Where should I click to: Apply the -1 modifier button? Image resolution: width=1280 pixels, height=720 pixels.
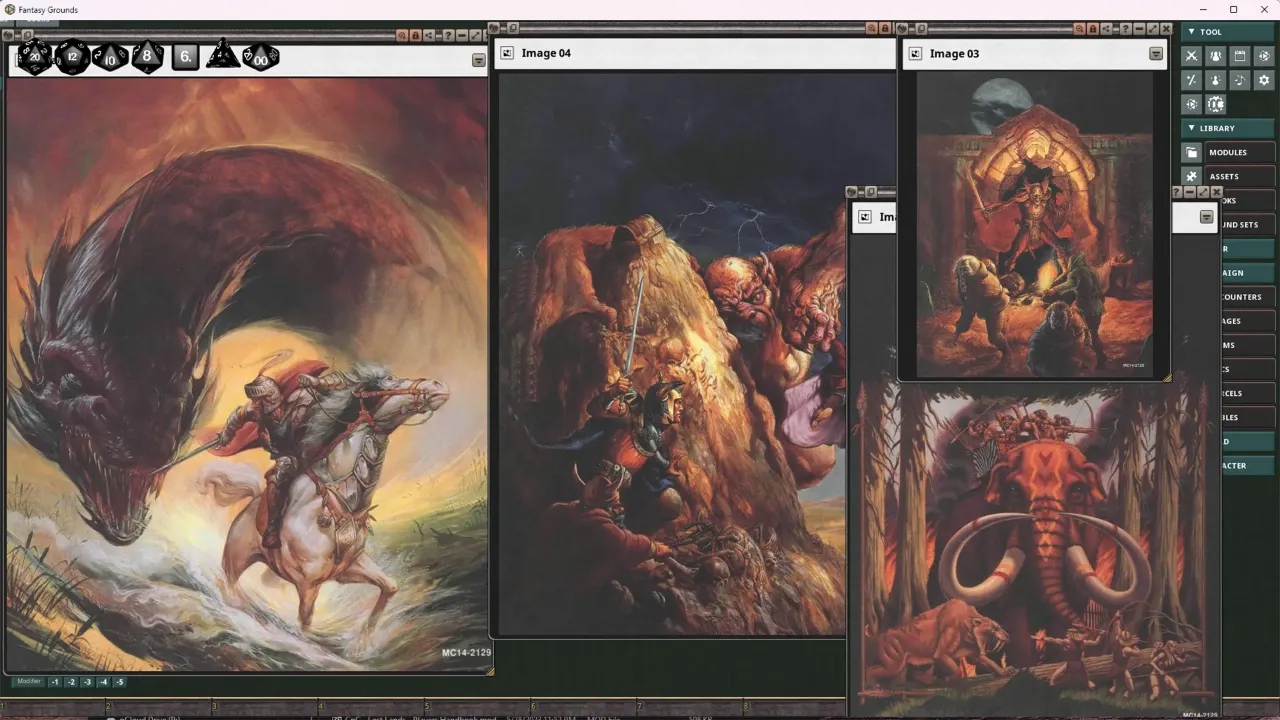(55, 682)
